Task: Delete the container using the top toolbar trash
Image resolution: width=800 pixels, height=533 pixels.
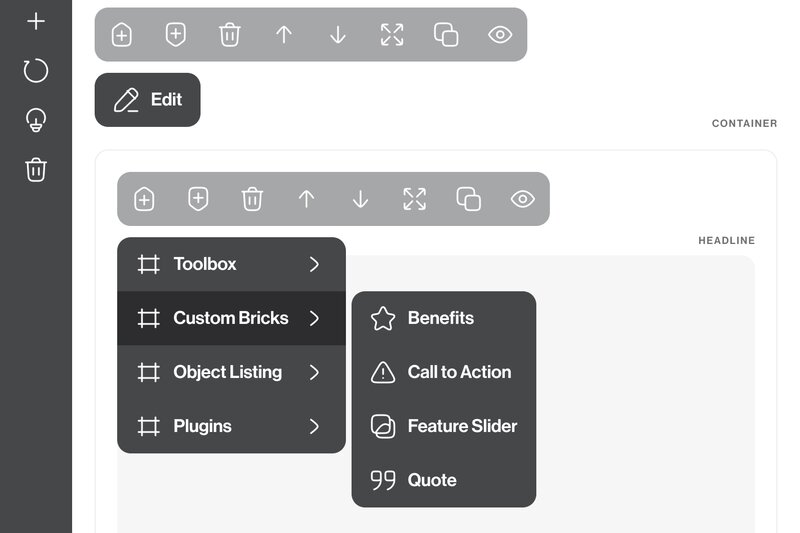Action: coord(230,35)
